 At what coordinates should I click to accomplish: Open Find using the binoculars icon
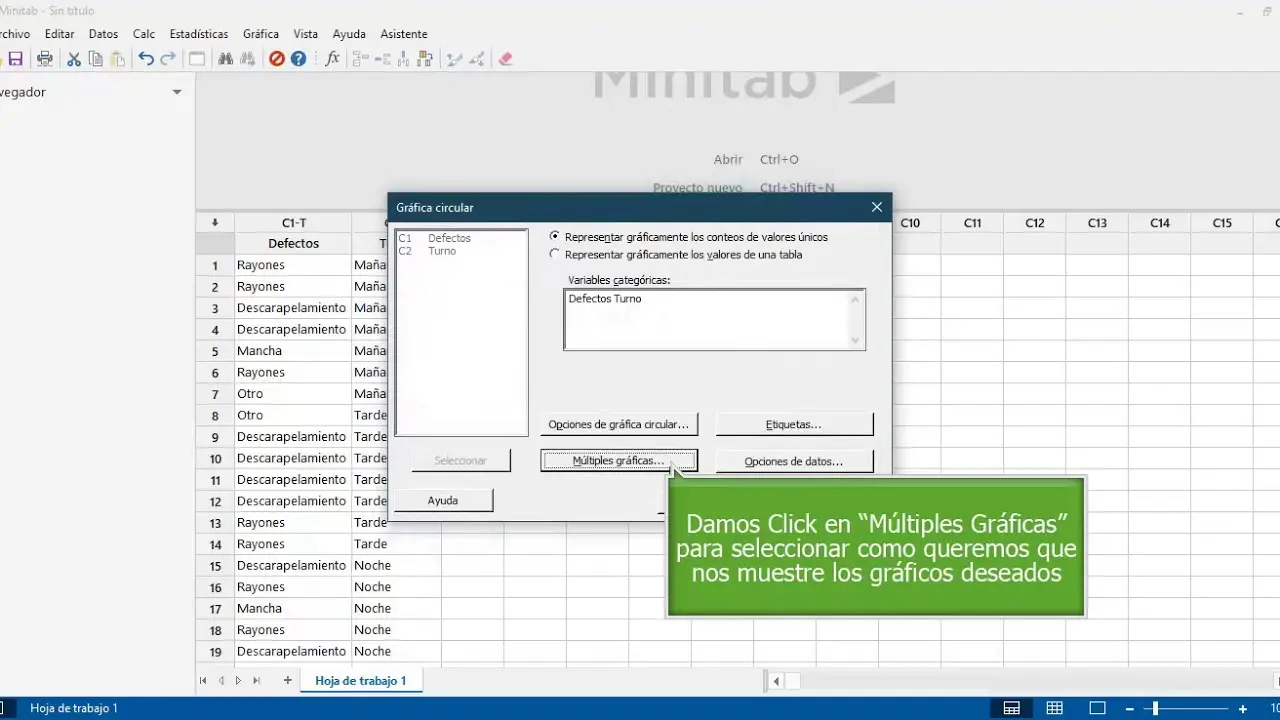click(x=225, y=58)
